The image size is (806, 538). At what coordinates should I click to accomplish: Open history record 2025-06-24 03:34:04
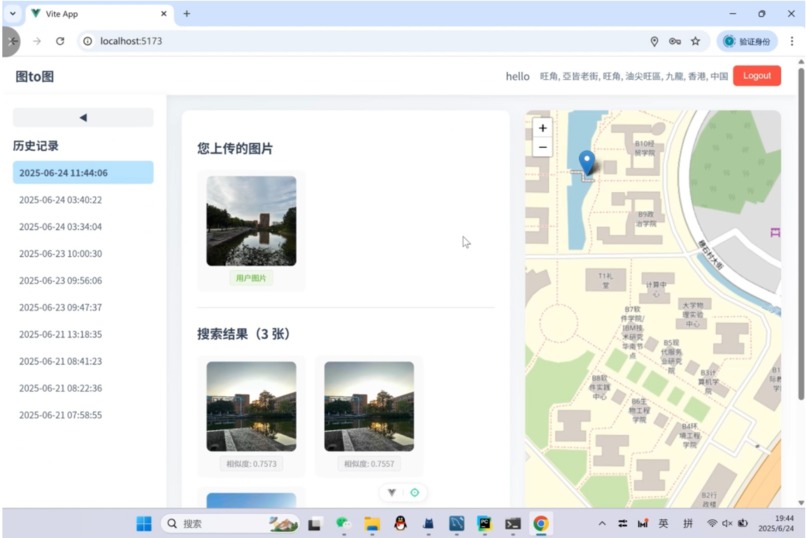click(83, 227)
